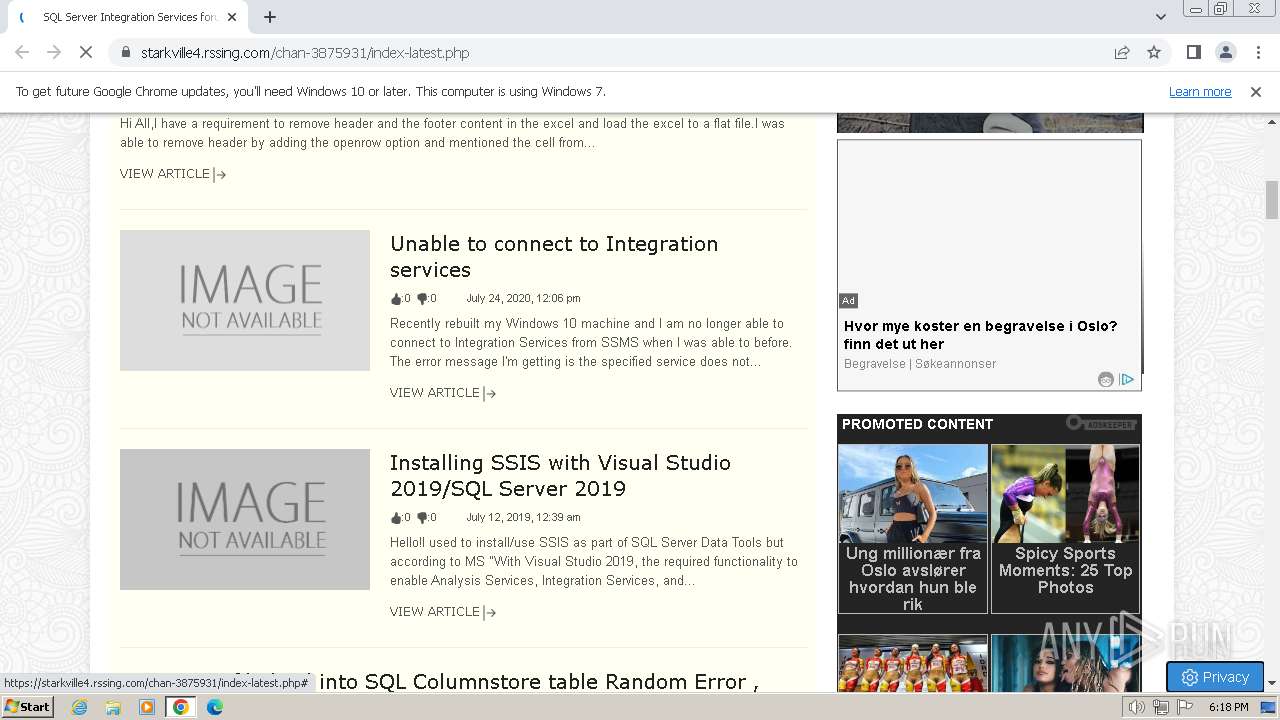Open the Chrome profile icon
Screen dimensions: 1280x720
click(1225, 52)
